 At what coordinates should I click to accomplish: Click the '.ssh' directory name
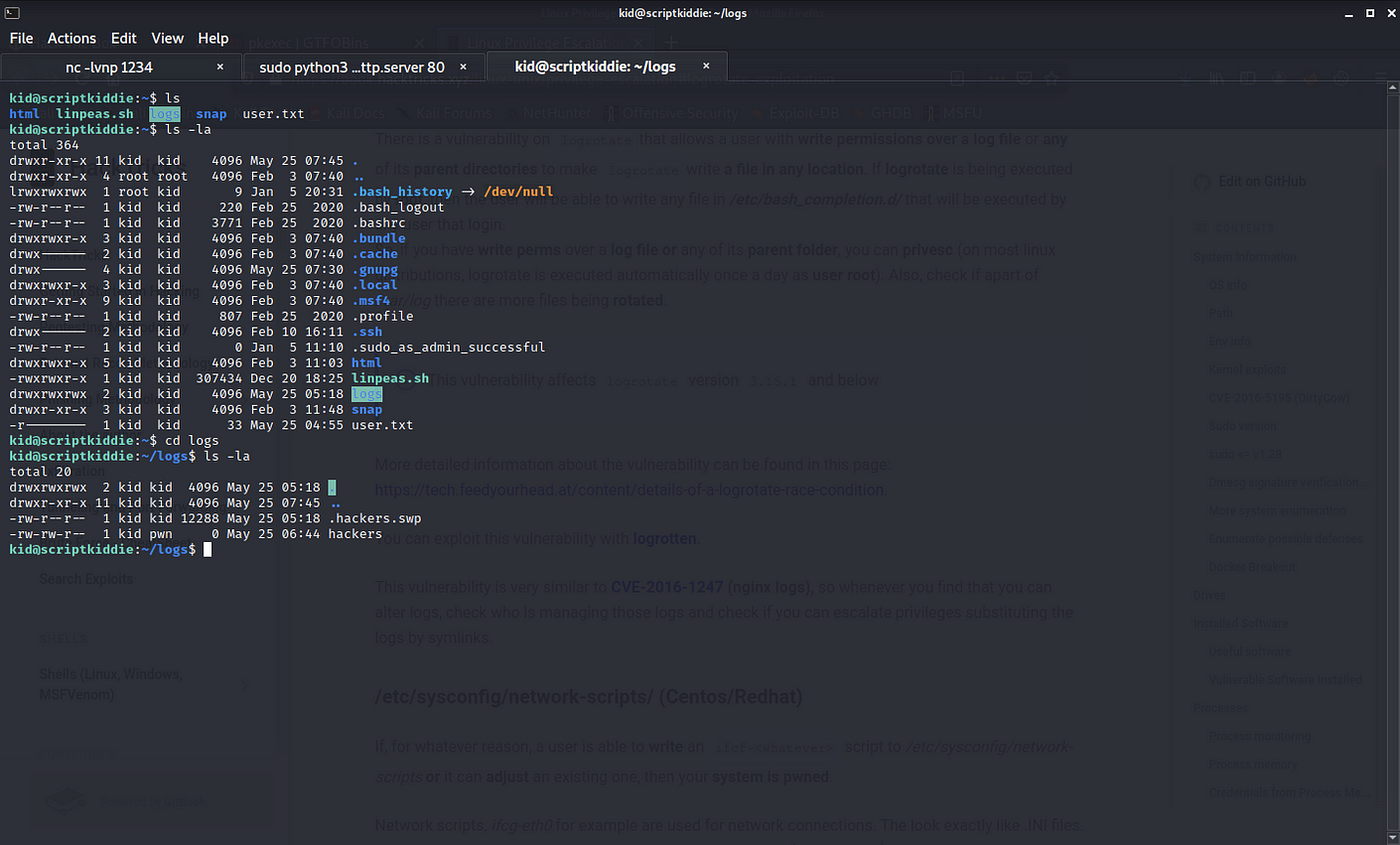pyautogui.click(x=367, y=332)
